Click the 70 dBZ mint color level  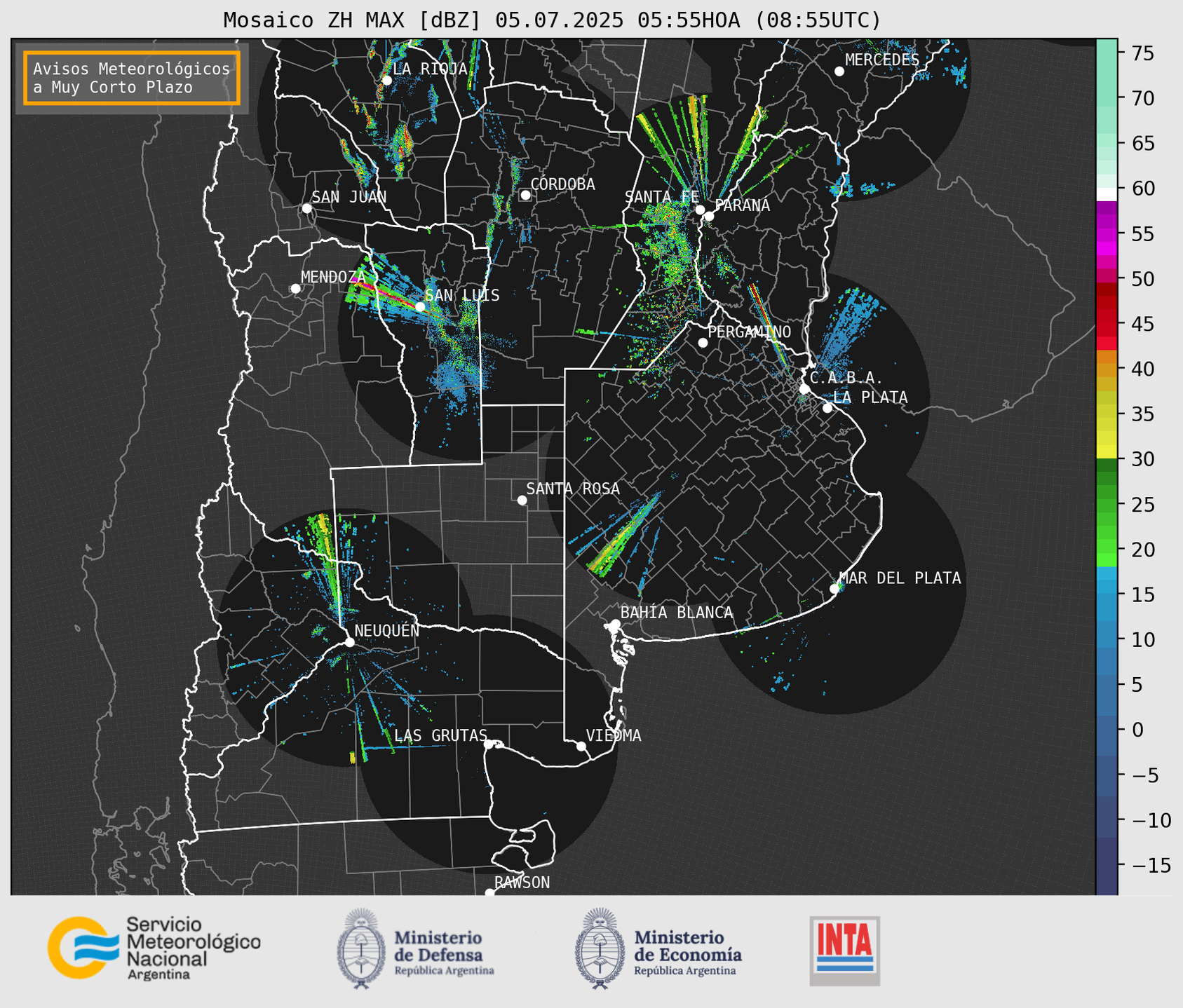(1107, 98)
